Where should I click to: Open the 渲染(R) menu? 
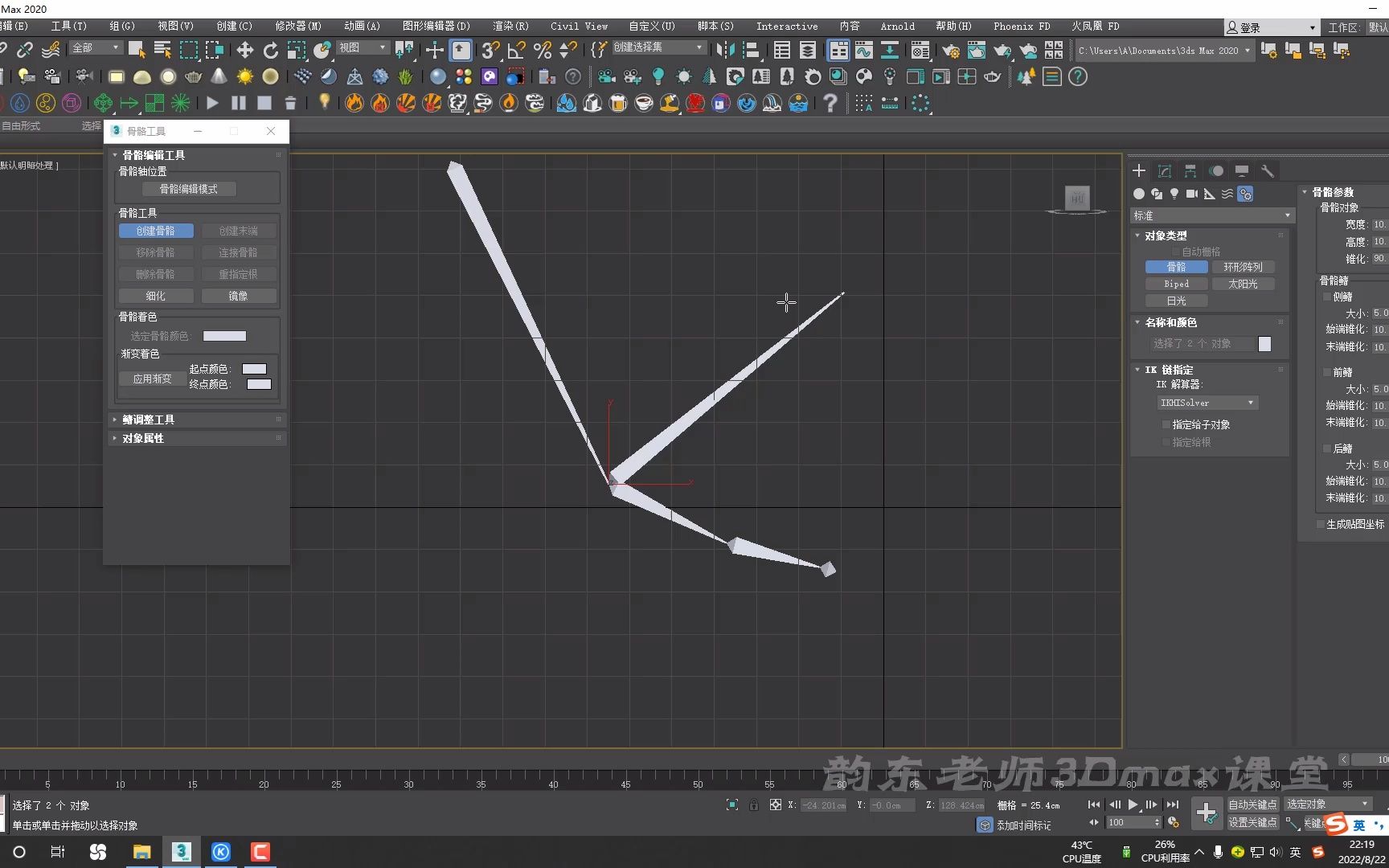[x=510, y=26]
